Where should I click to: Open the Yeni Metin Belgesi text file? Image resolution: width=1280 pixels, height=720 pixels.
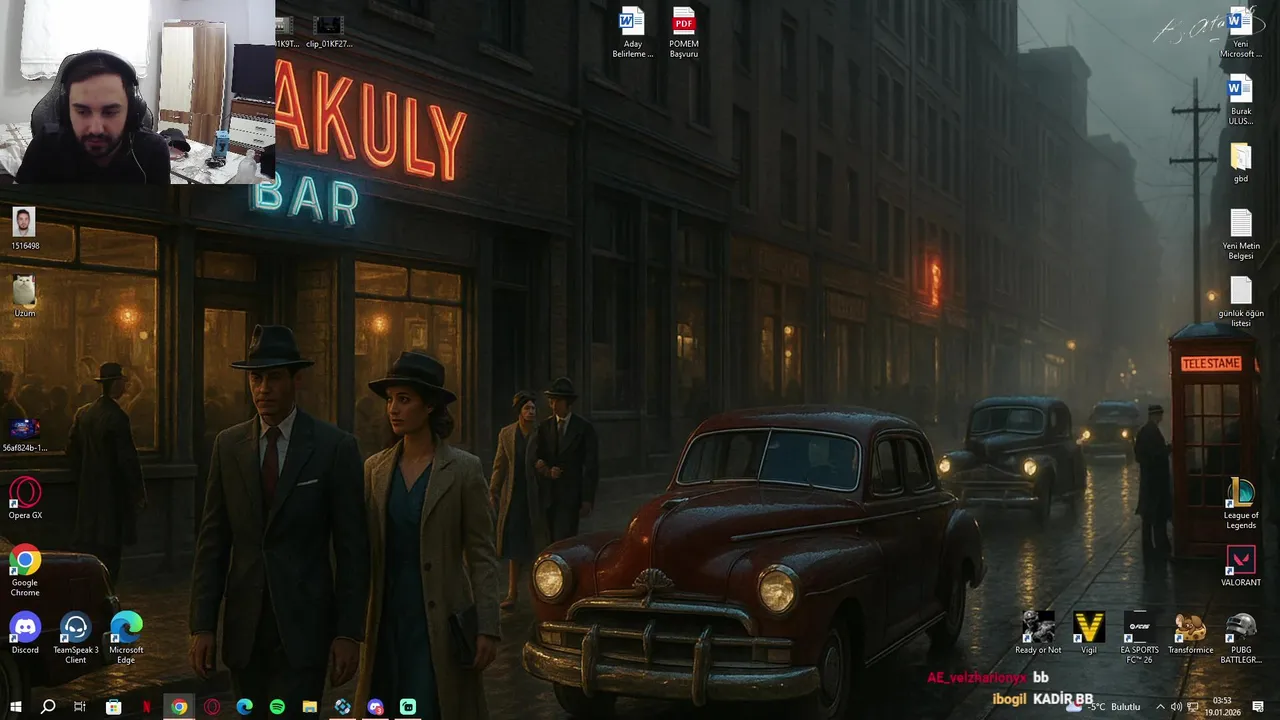pos(1240,234)
